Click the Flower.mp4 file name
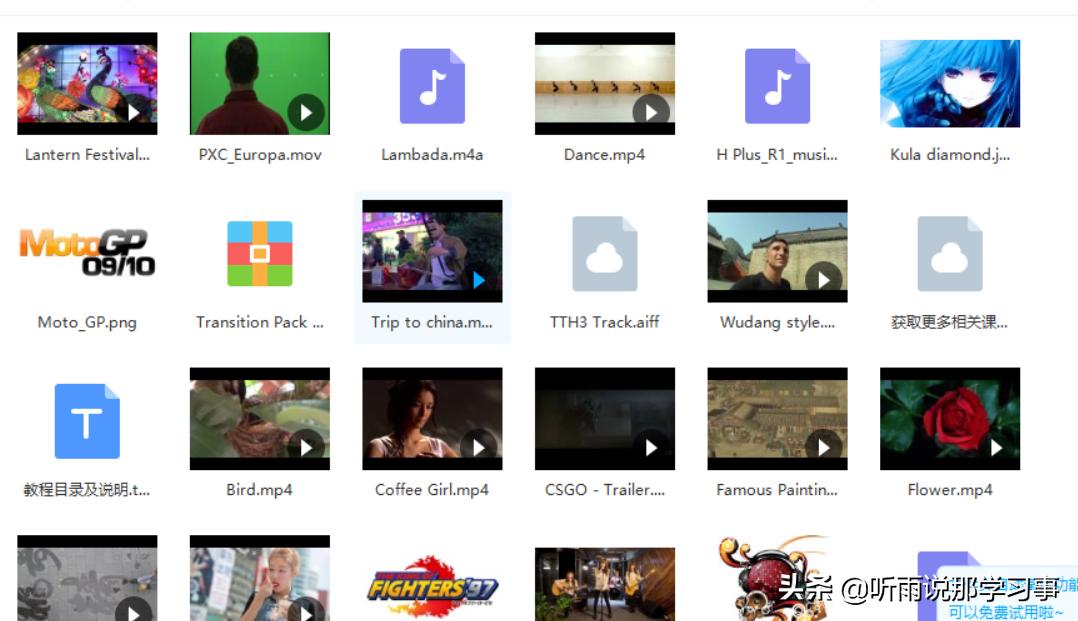Screen dimensions: 1078x621 click(950, 490)
